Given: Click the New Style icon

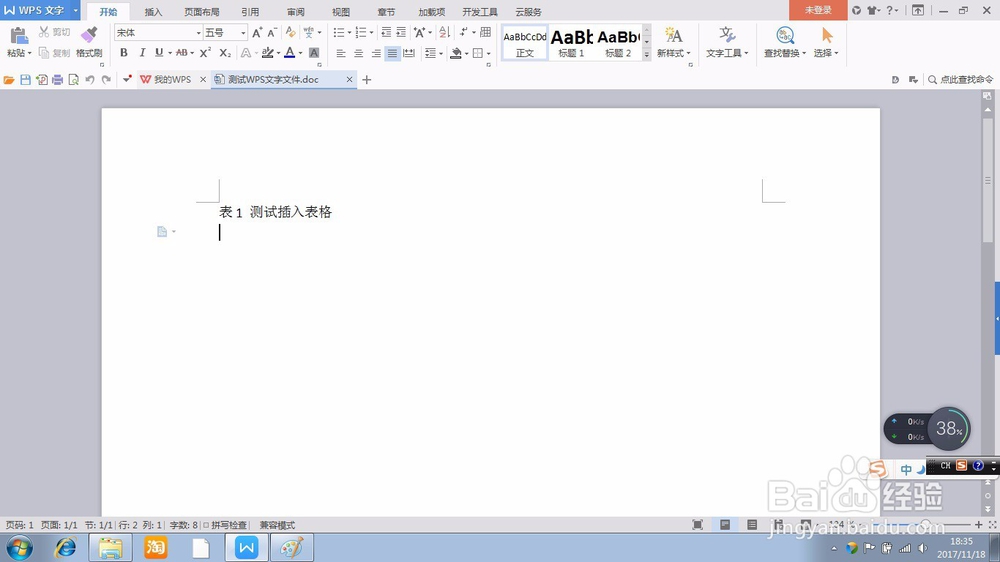Looking at the screenshot, I should click(673, 35).
